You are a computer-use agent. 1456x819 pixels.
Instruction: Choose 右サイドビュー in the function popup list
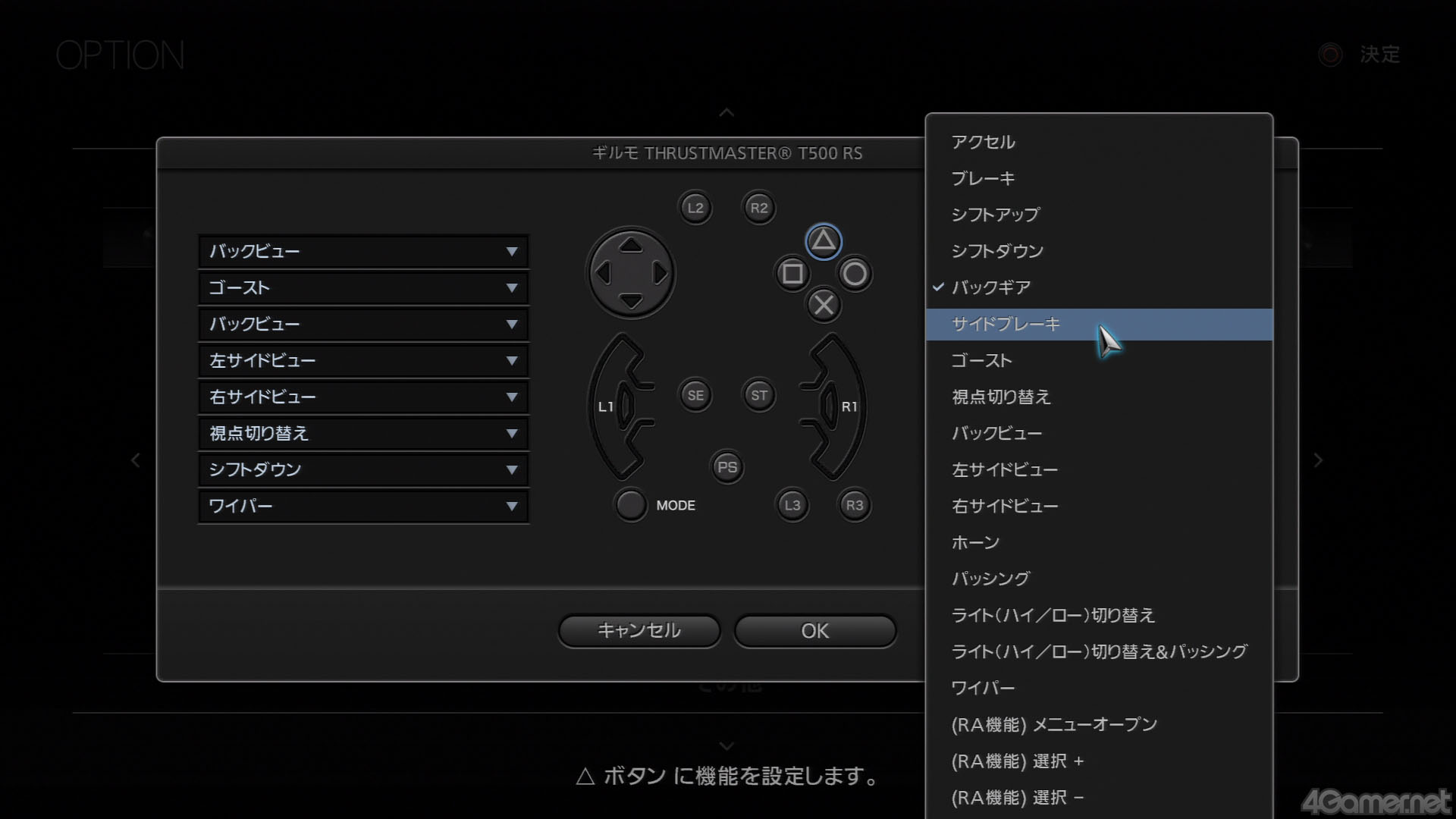click(x=1099, y=506)
